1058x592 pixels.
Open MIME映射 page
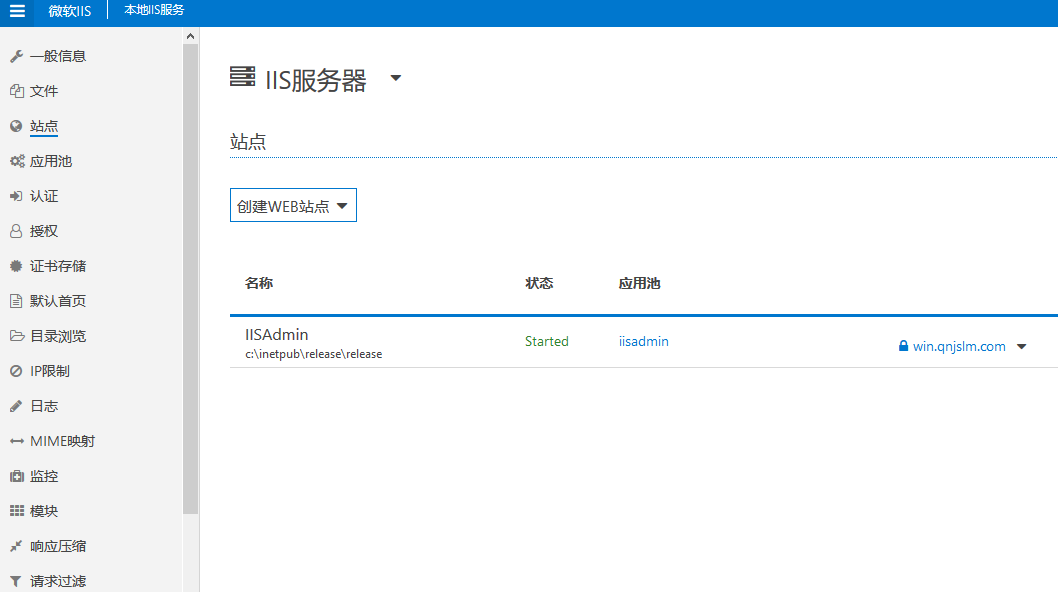coord(63,441)
